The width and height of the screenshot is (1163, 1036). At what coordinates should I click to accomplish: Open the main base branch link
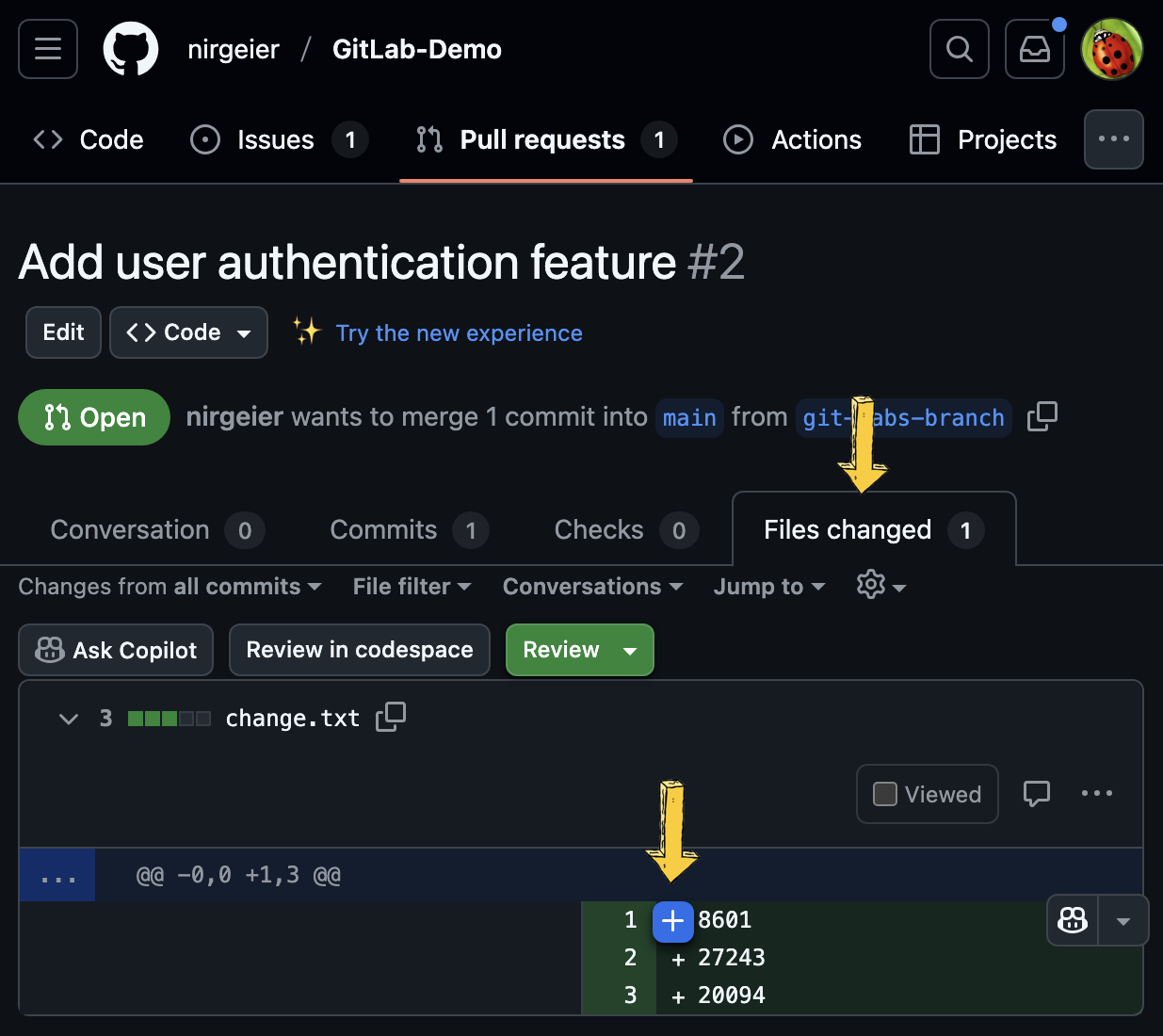click(x=689, y=417)
